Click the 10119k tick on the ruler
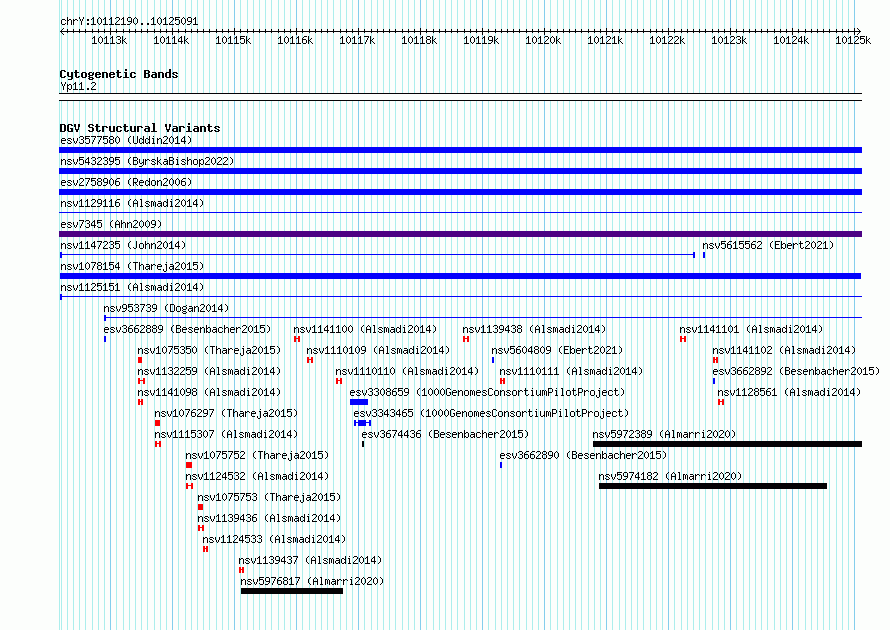 tap(481, 40)
